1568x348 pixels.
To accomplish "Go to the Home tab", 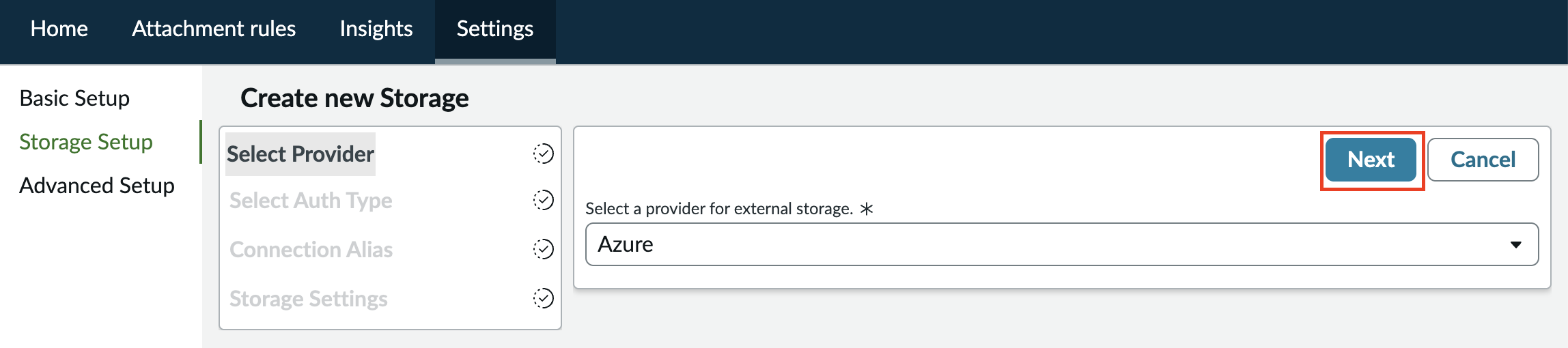I will click(59, 29).
